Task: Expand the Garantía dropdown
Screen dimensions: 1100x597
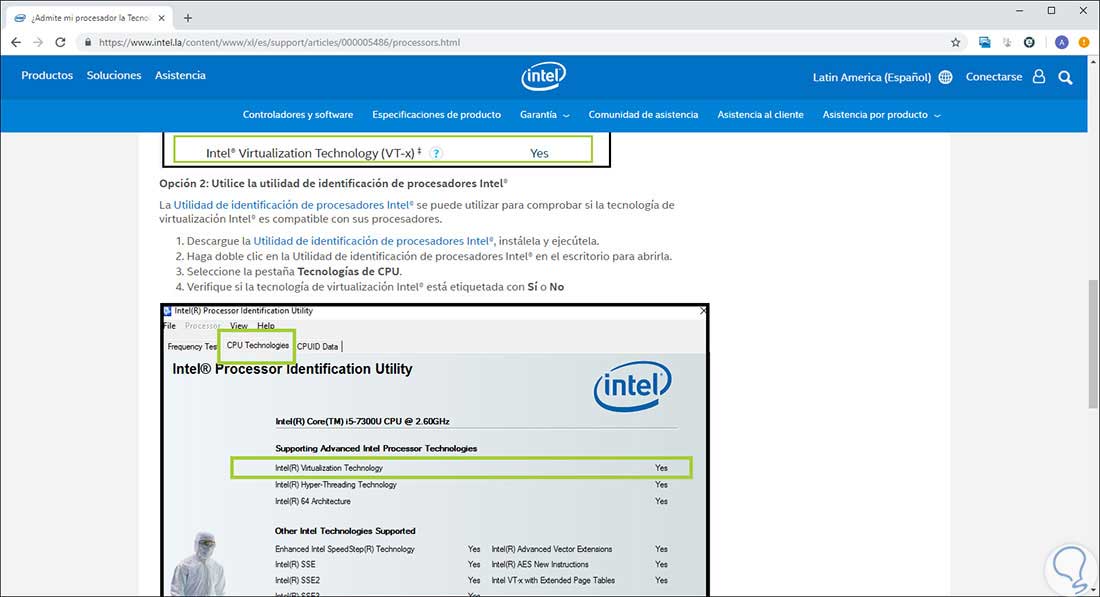Action: coord(544,114)
